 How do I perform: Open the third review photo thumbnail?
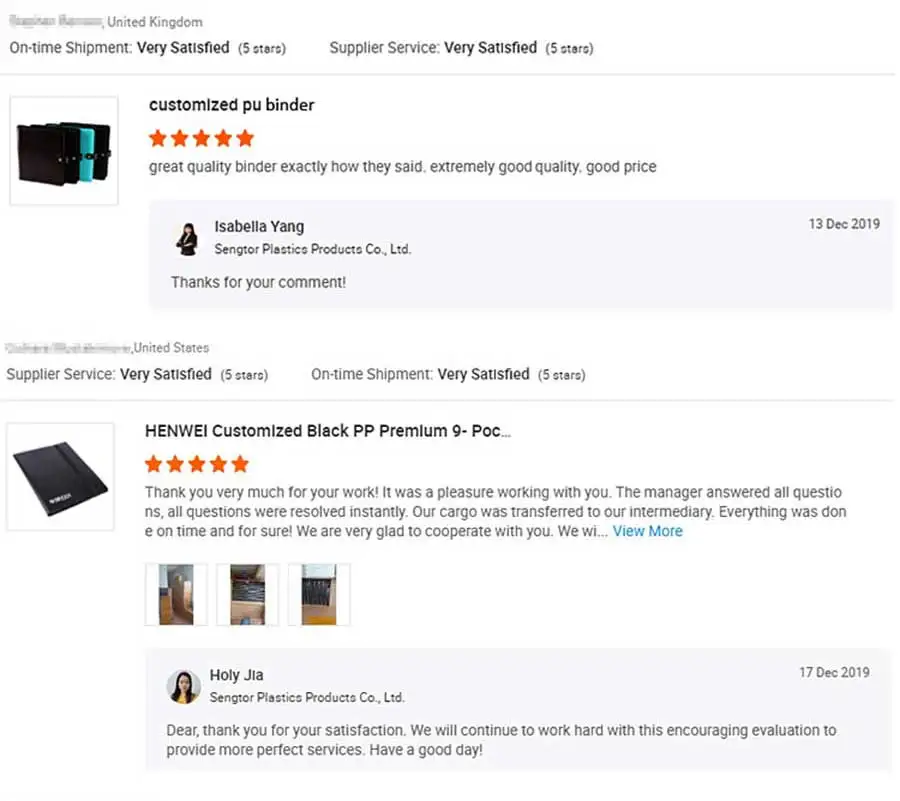[319, 594]
